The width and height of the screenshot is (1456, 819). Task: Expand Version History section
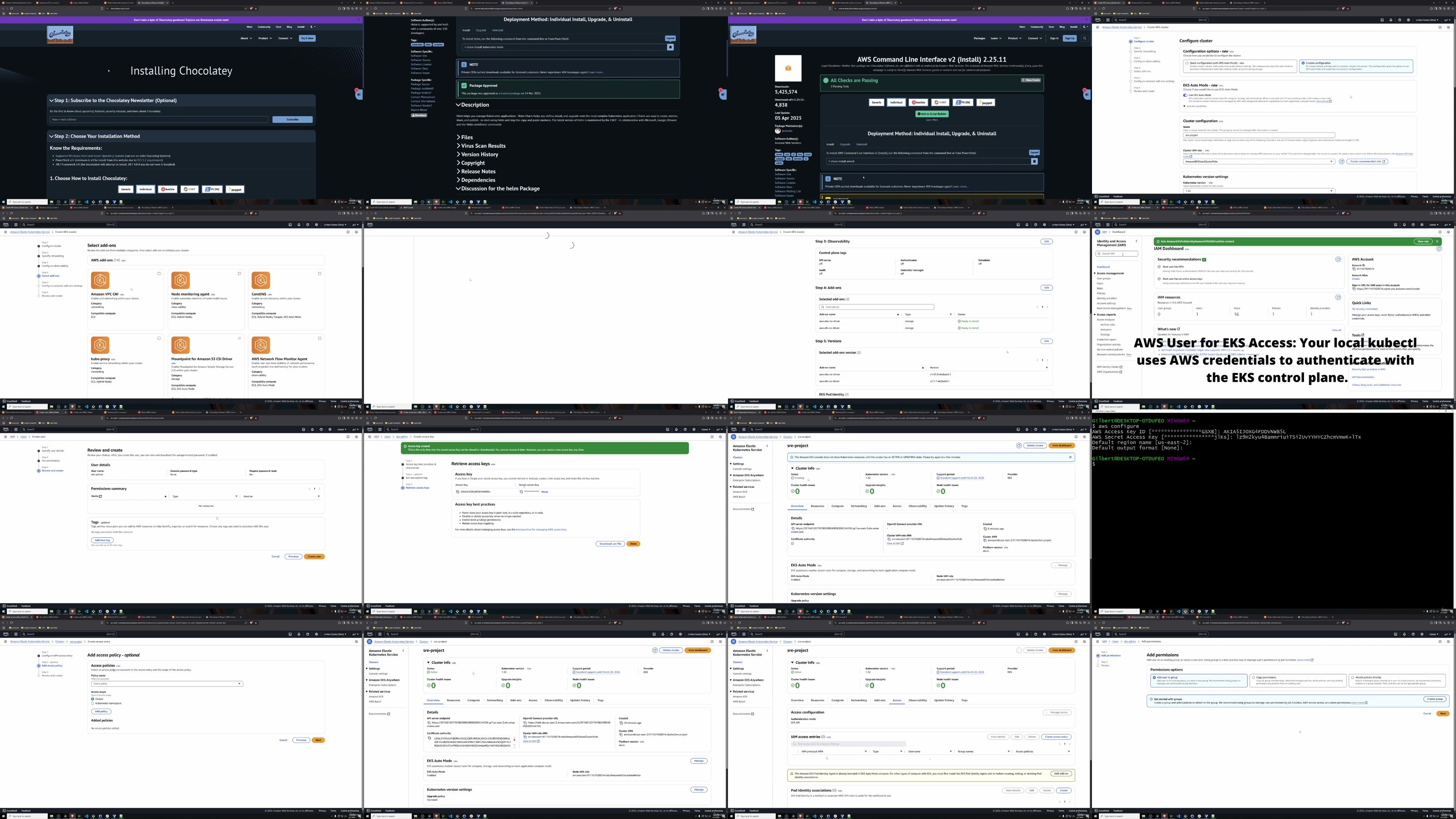tap(478, 154)
